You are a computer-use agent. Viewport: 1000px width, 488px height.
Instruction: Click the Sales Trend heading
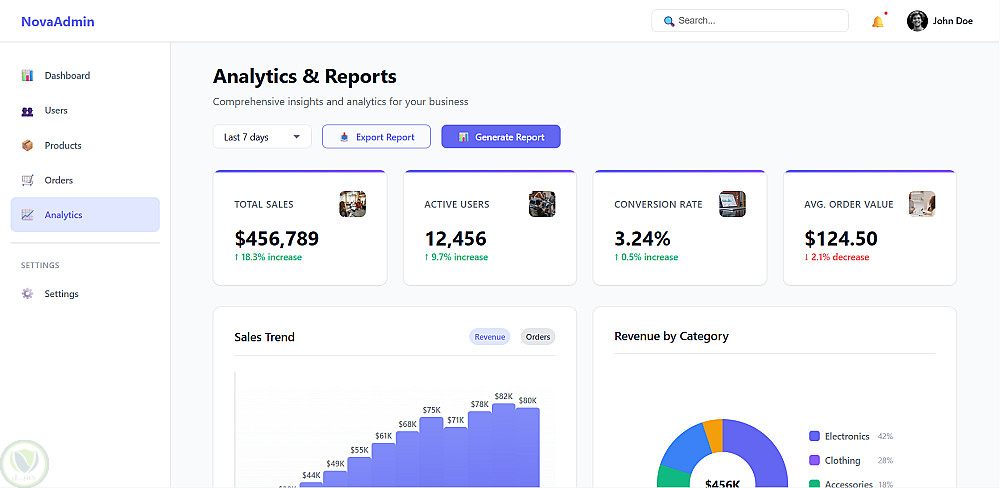click(265, 337)
